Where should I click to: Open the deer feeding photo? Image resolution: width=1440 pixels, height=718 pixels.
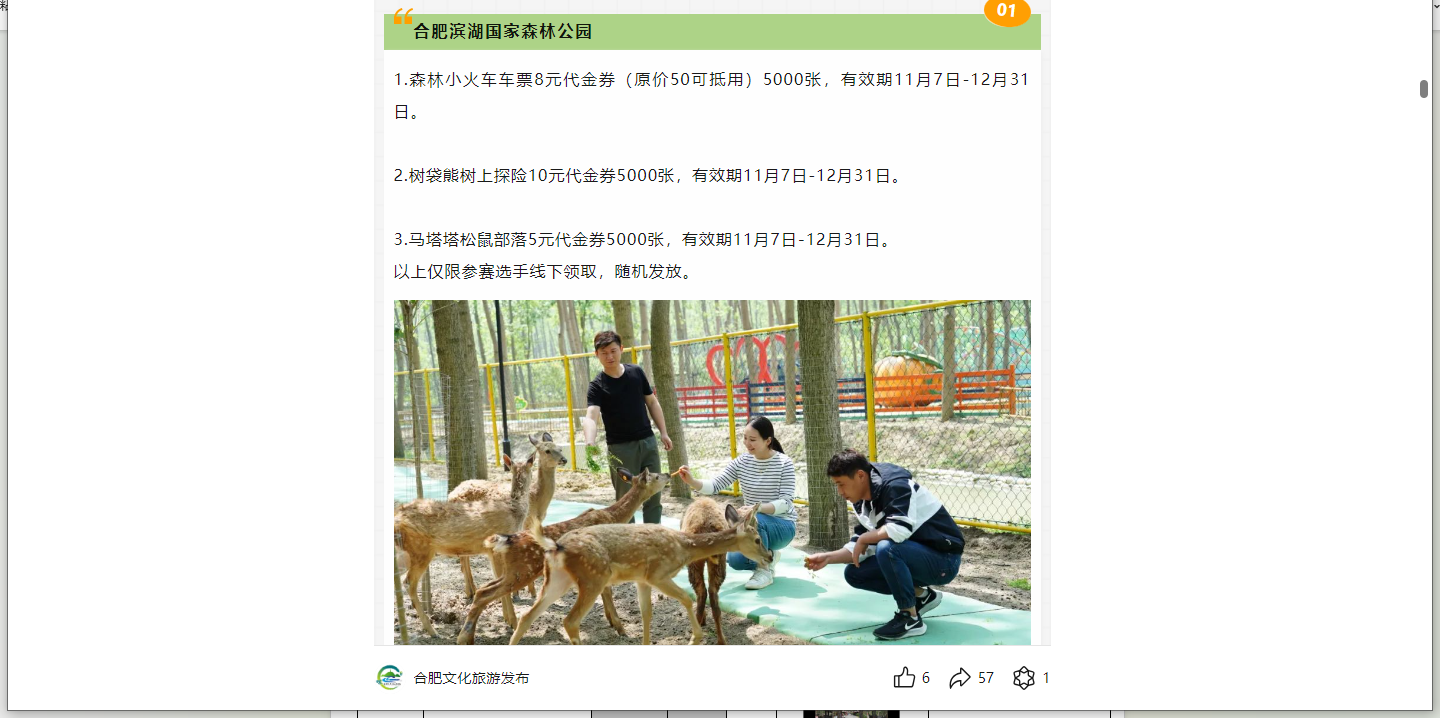pos(712,472)
